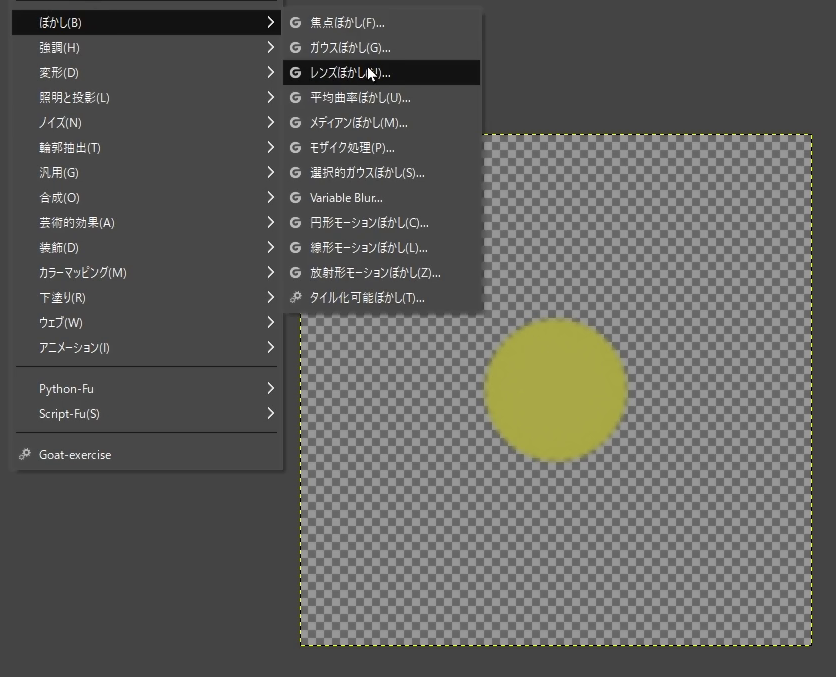
Task: Open the 合成(O) combine submenu
Action: (147, 198)
